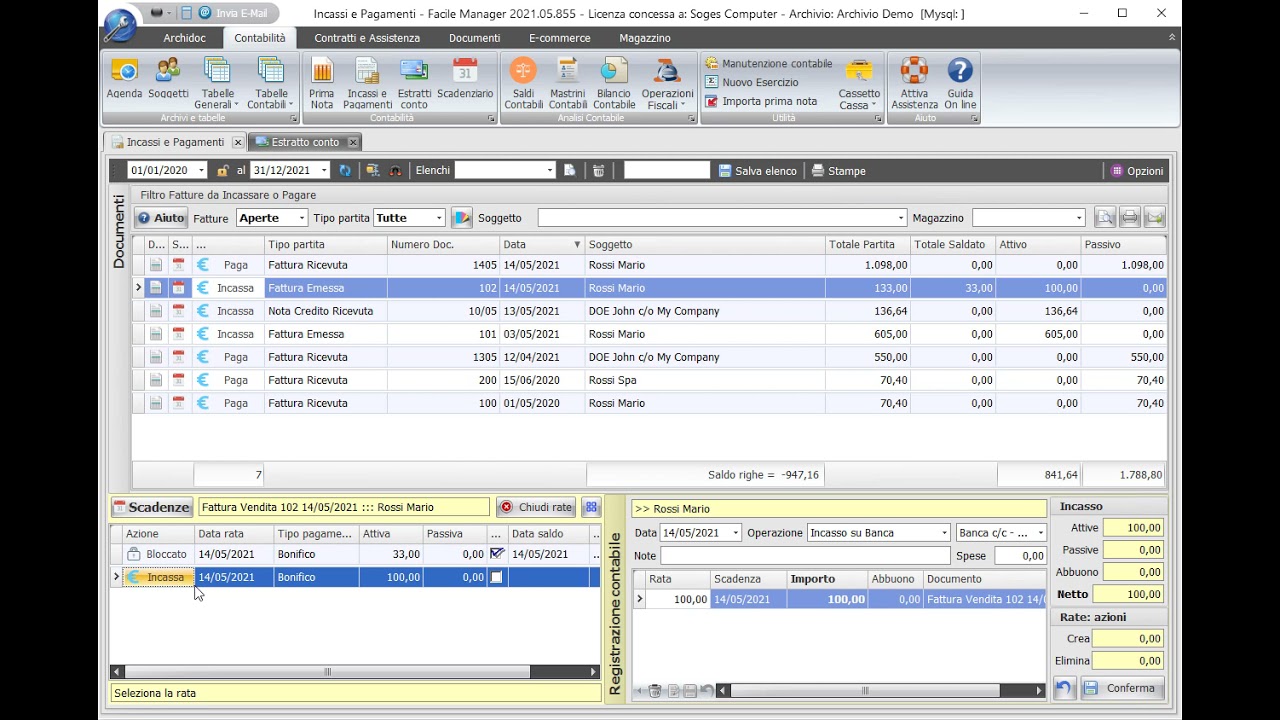Open Estratti conto ribbon icon

tap(414, 84)
